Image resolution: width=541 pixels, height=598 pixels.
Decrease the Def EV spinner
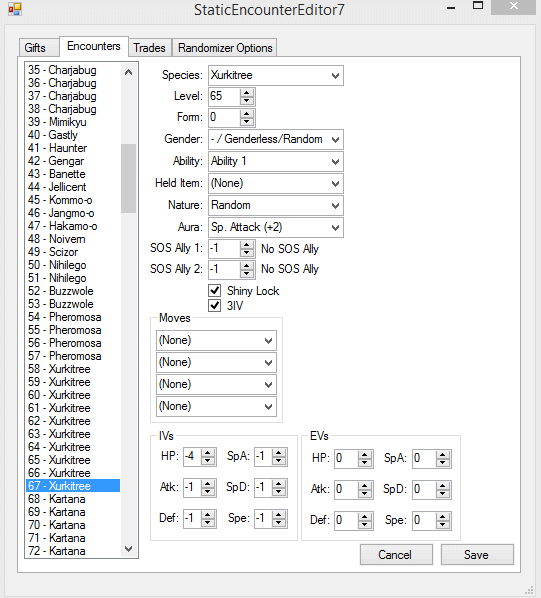click(364, 525)
